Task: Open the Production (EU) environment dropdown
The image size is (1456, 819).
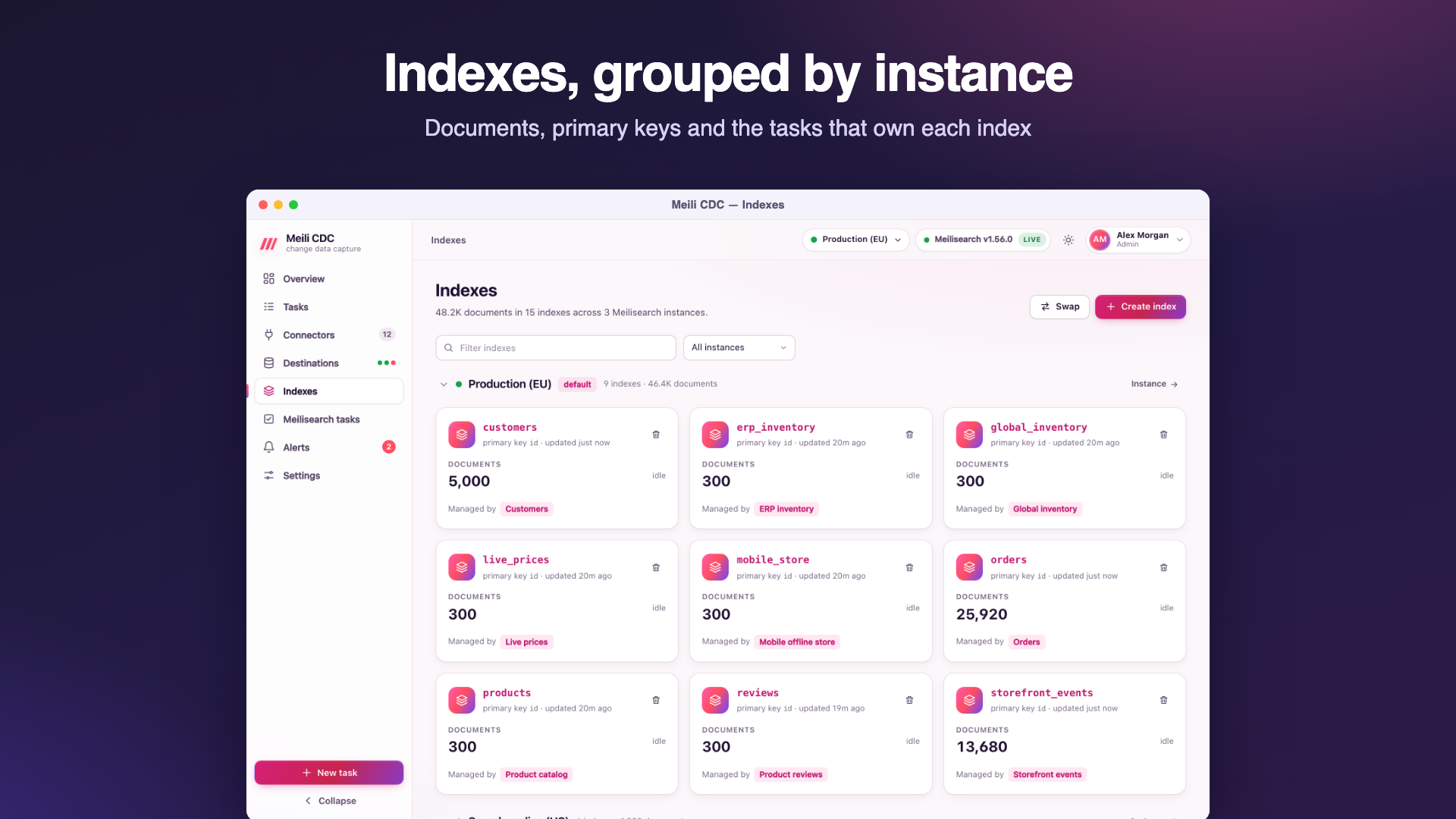Action: 855,240
